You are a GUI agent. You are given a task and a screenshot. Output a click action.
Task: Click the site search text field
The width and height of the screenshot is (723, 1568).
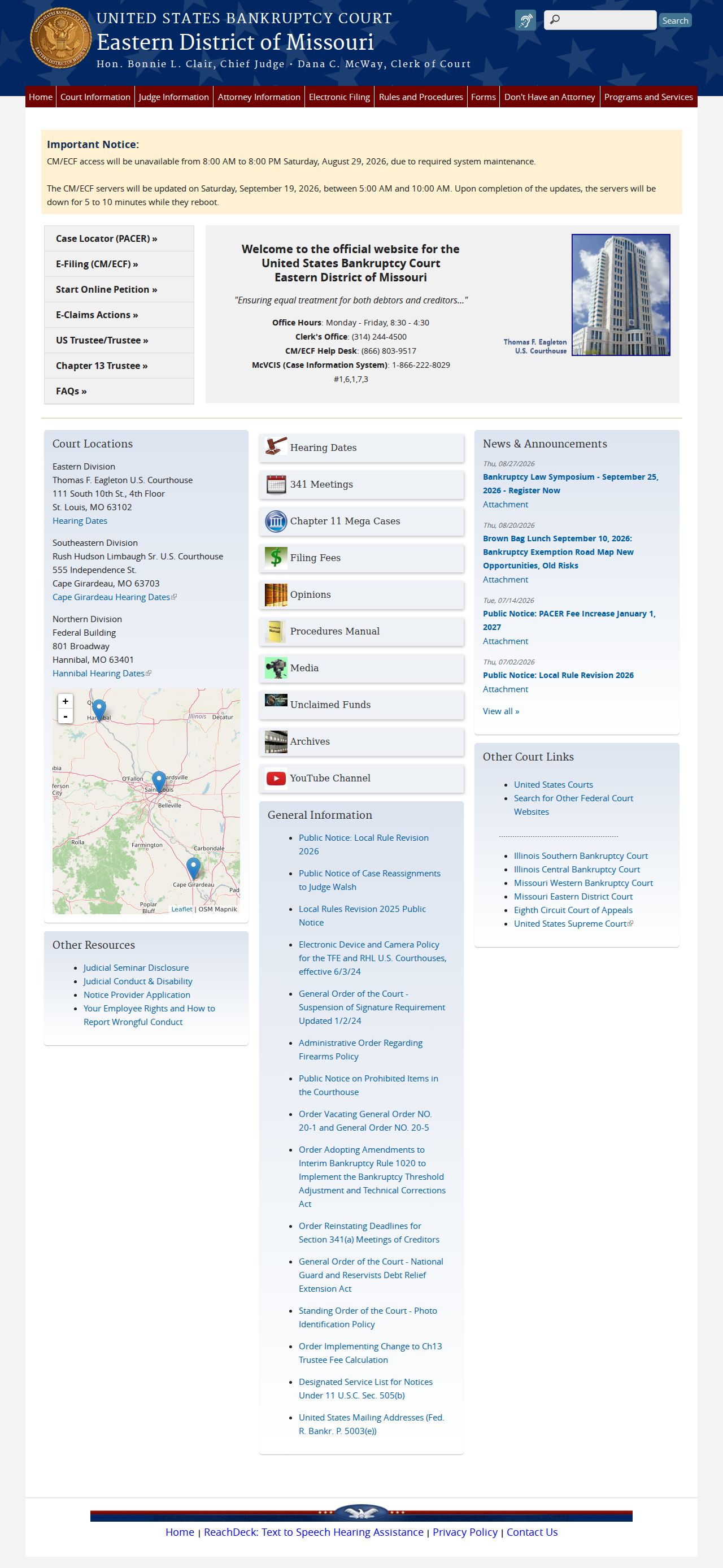(600, 20)
